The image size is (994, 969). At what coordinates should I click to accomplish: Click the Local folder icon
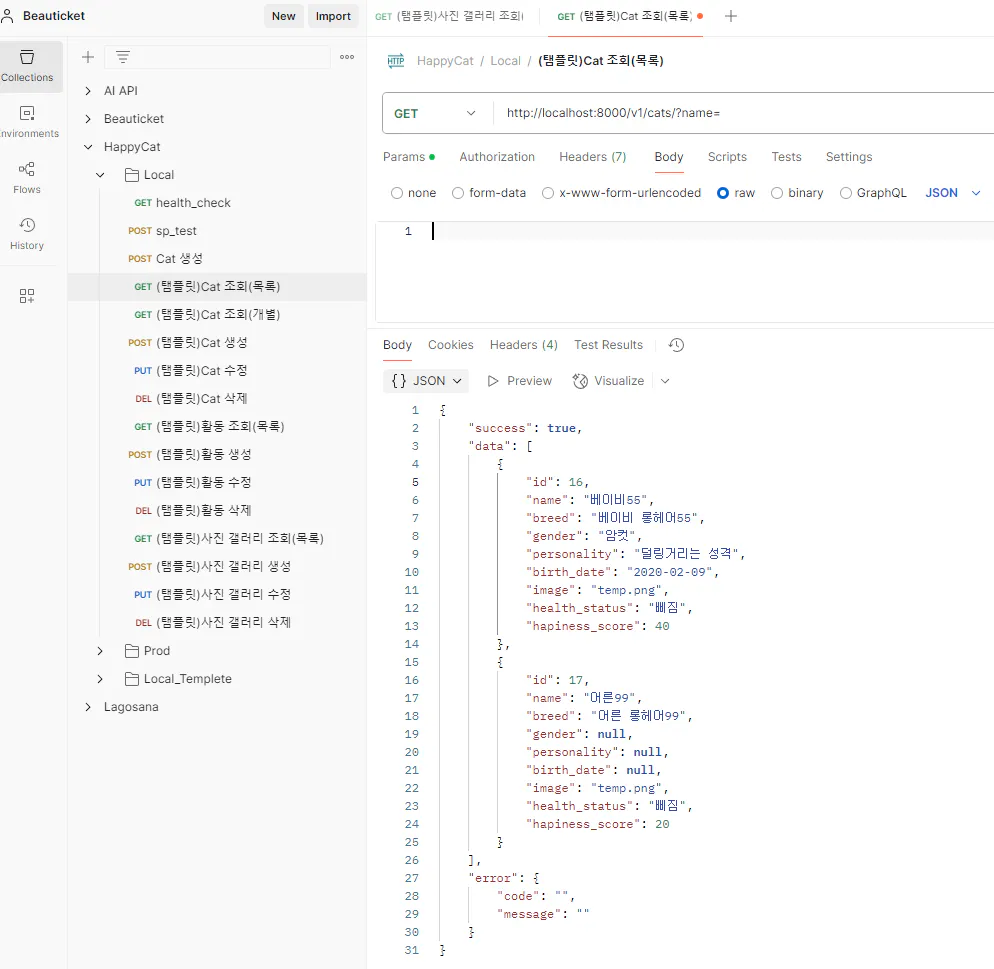(132, 175)
